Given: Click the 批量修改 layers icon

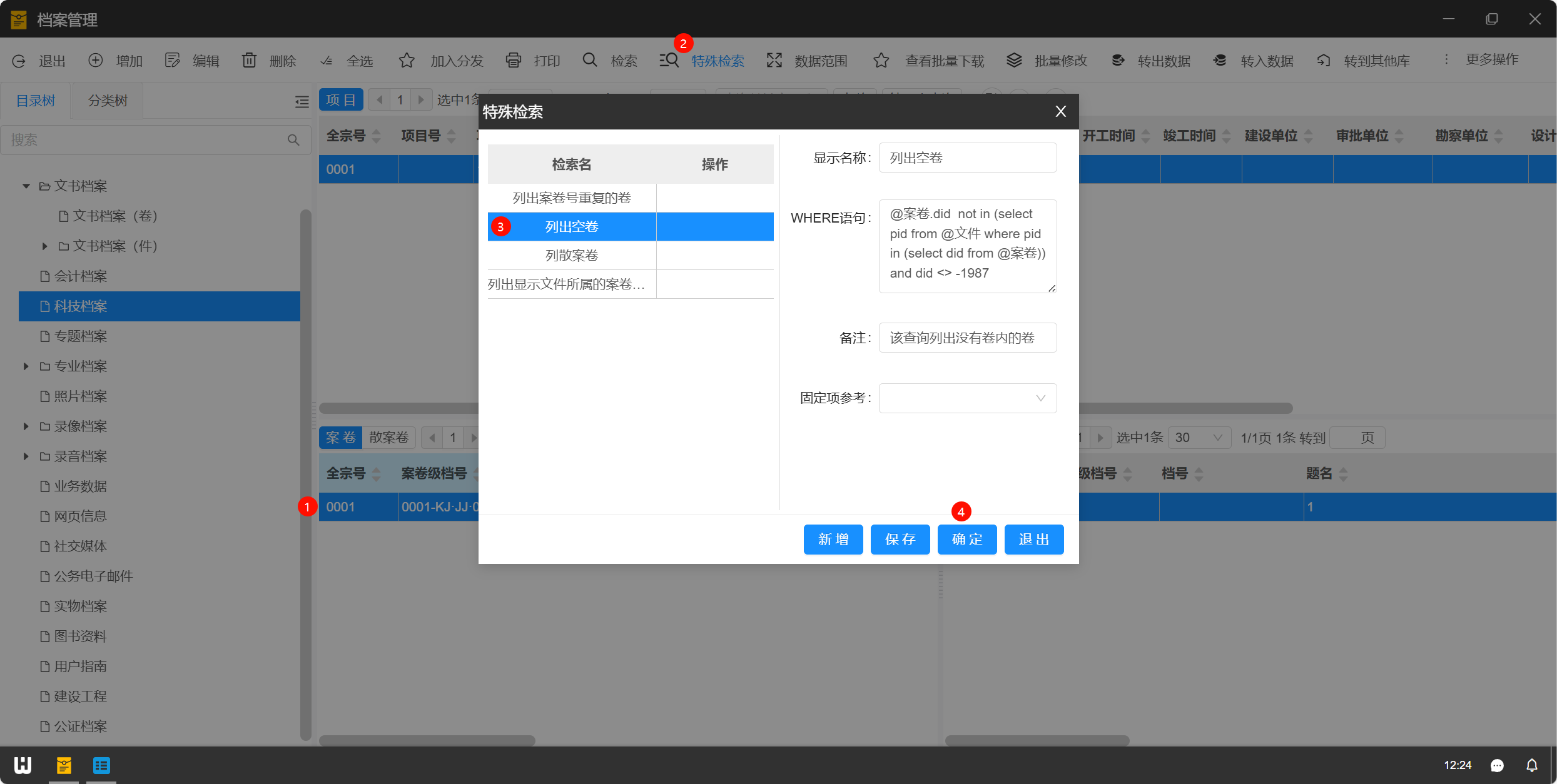Looking at the screenshot, I should click(1014, 61).
